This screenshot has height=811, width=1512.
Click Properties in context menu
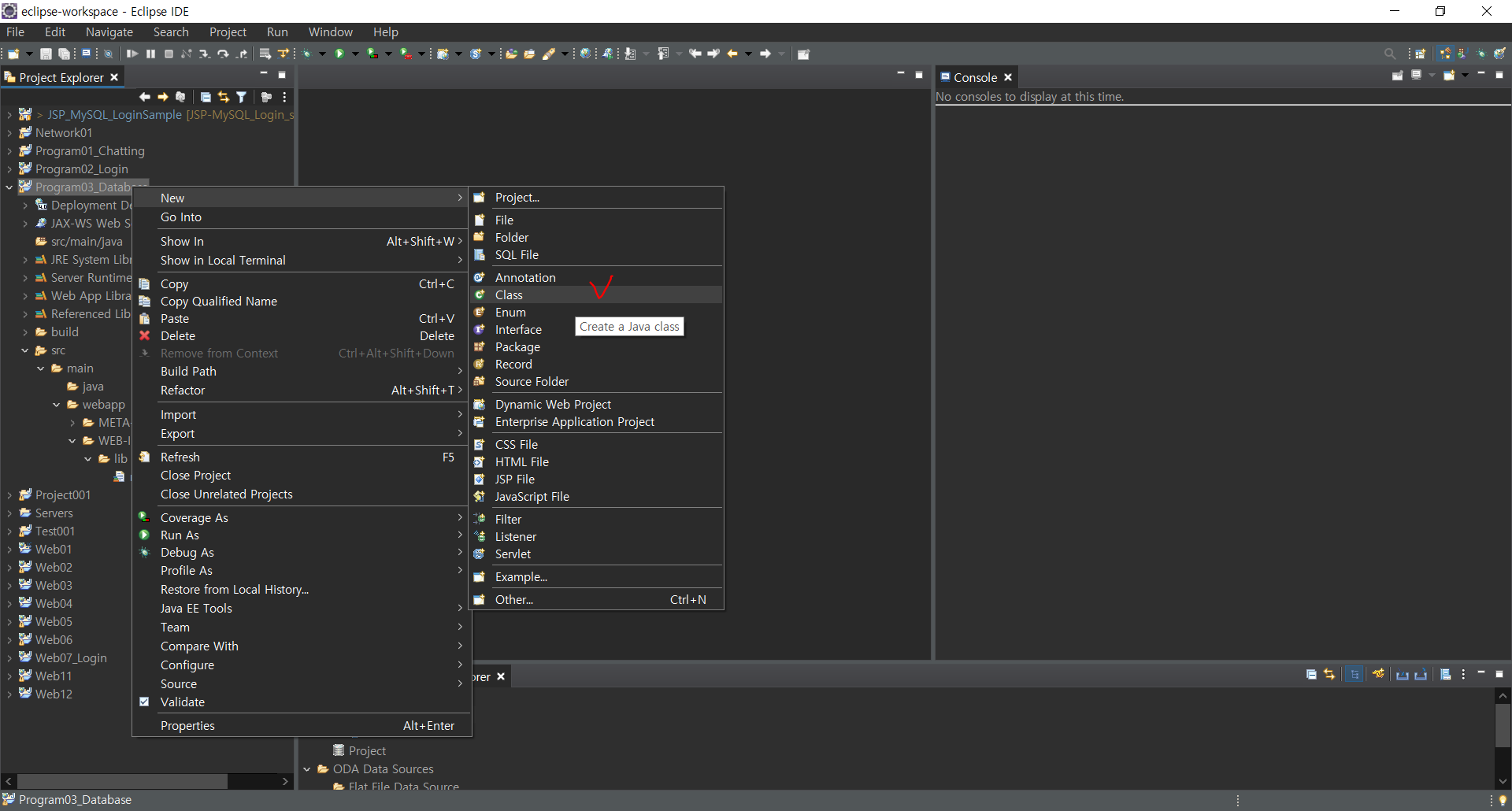(302, 725)
